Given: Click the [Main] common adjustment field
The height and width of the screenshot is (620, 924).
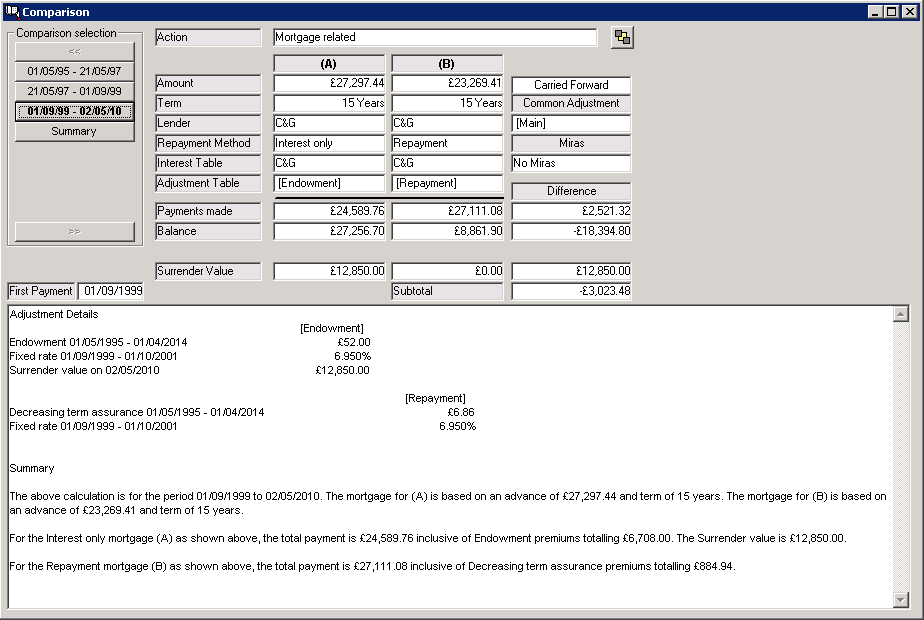Looking at the screenshot, I should coord(571,123).
